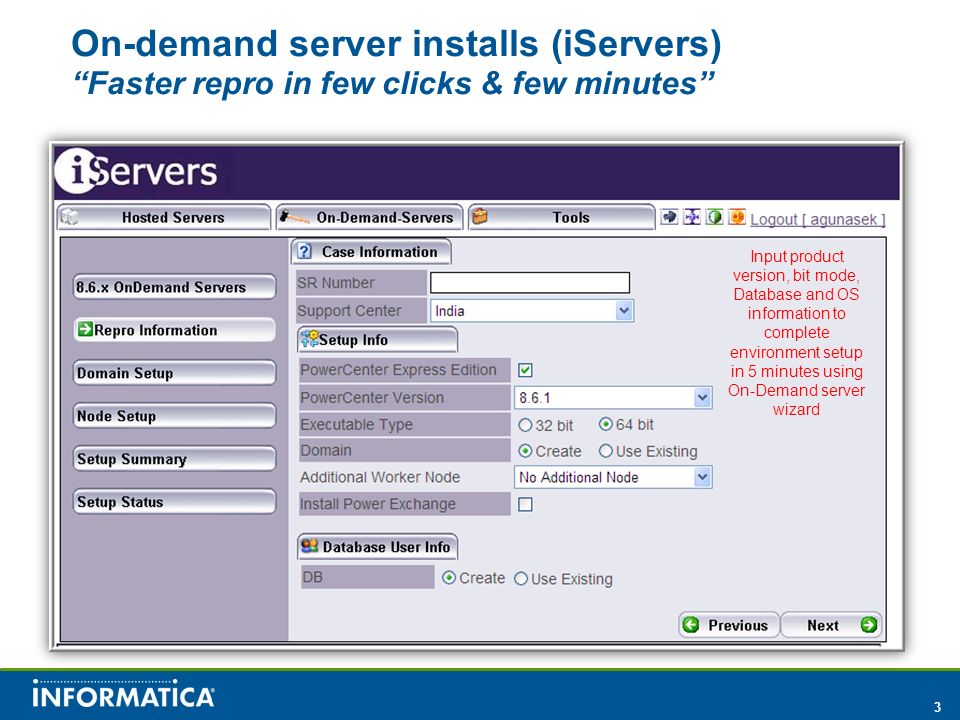The height and width of the screenshot is (720, 960).
Task: Click the Support Center label
Action: point(349,310)
